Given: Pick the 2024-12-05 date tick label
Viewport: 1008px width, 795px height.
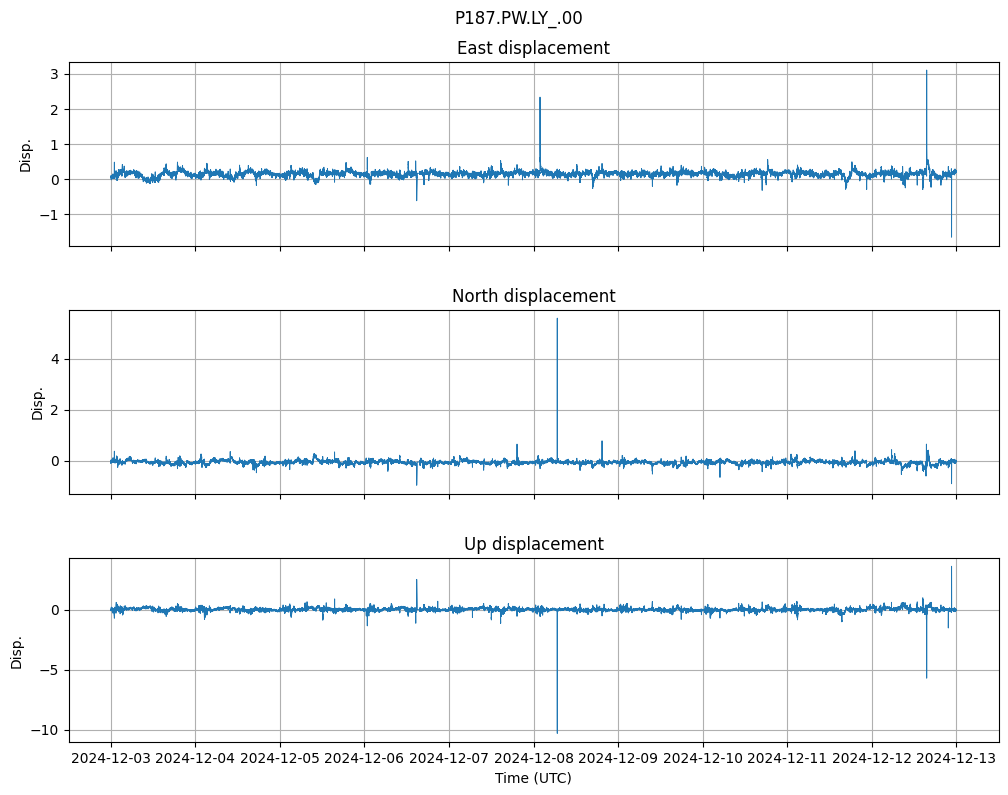Looking at the screenshot, I should click(x=280, y=758).
